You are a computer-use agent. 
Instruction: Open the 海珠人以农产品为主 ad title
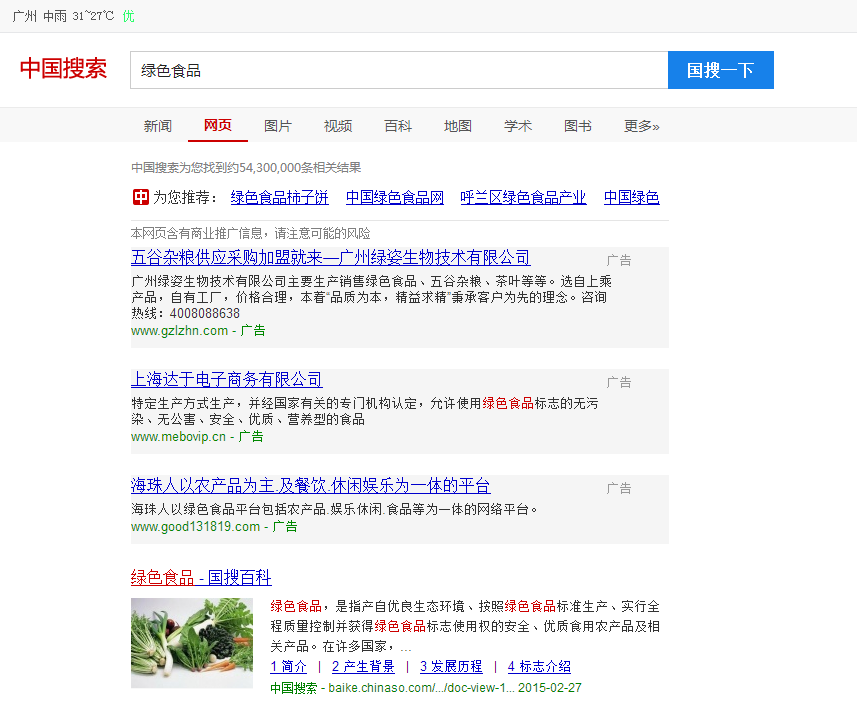click(x=310, y=485)
